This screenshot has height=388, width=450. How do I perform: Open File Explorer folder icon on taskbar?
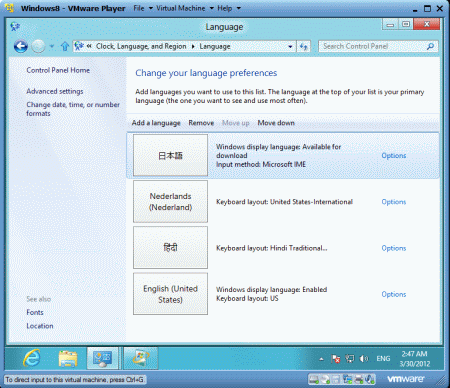68,358
